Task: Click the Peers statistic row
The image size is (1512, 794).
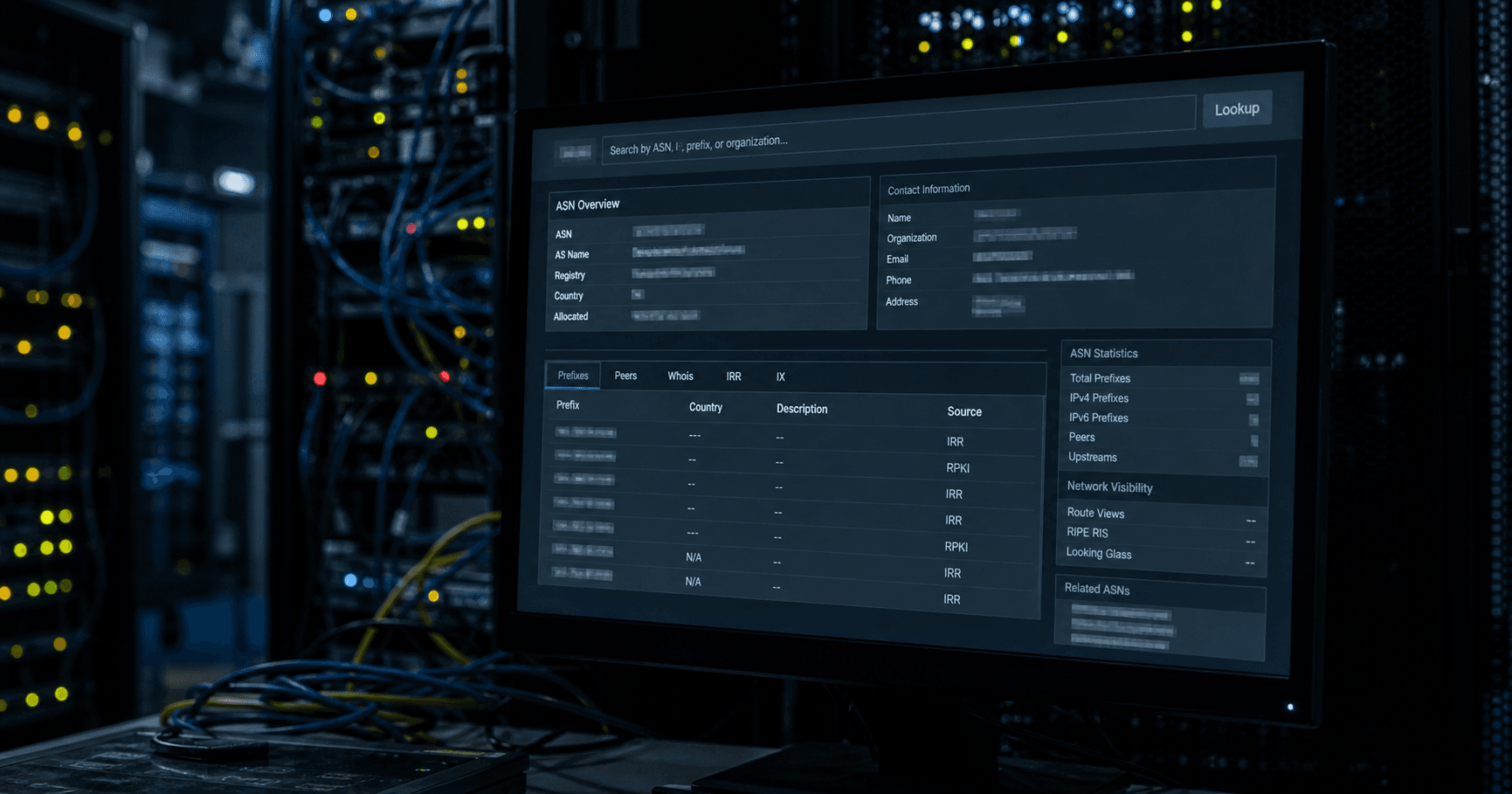Action: click(1163, 438)
